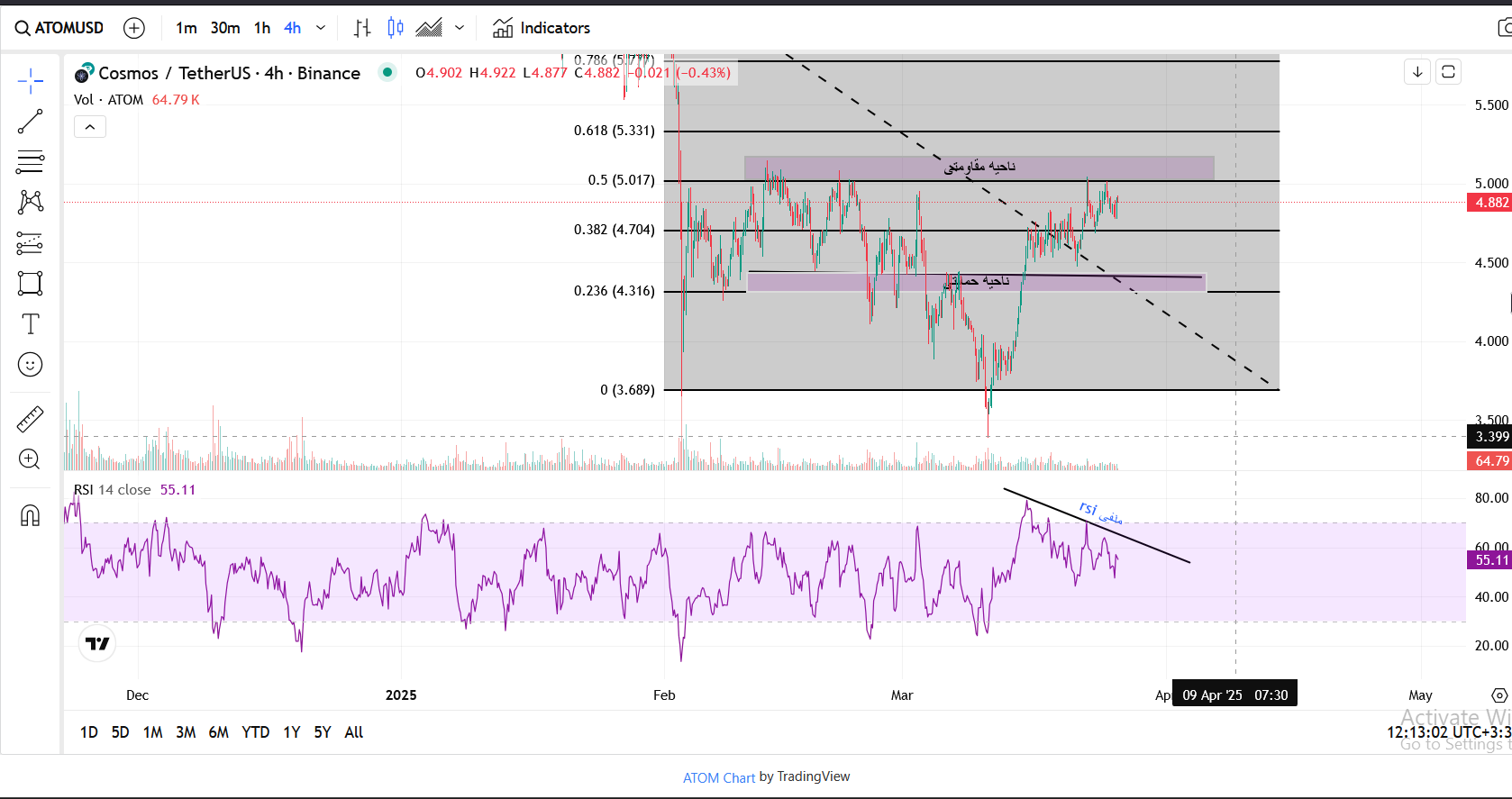This screenshot has width=1512, height=799.
Task: Click the zoom in tool
Action: [30, 459]
